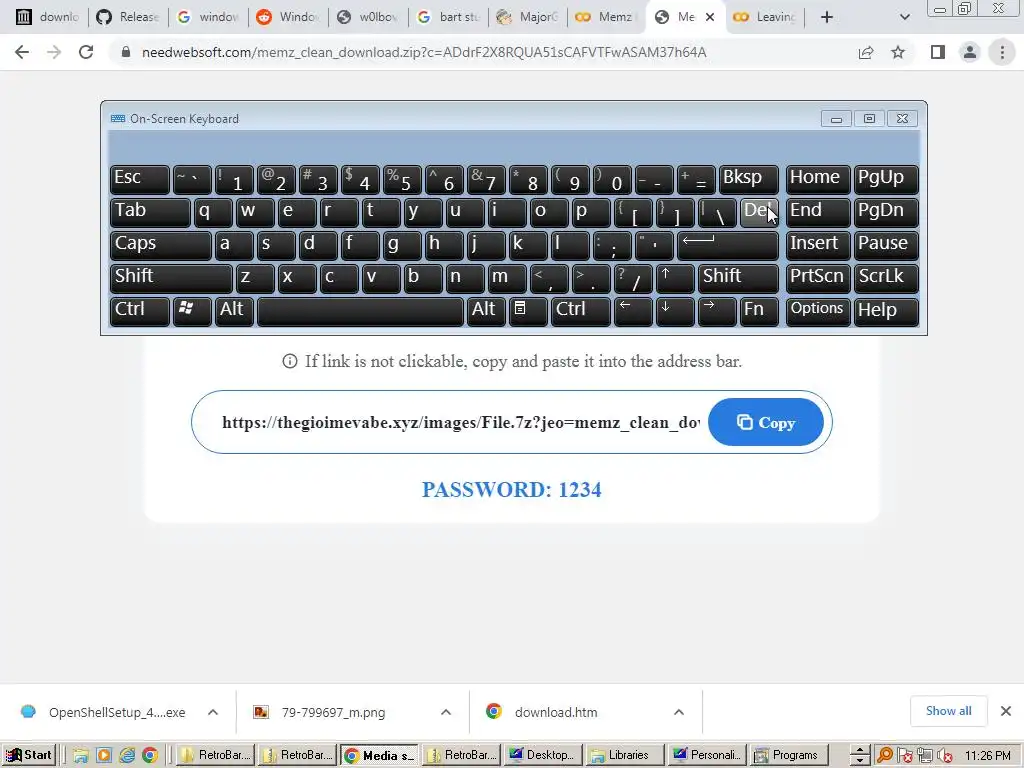
Task: Toggle the left Shift key
Action: [x=171, y=278]
